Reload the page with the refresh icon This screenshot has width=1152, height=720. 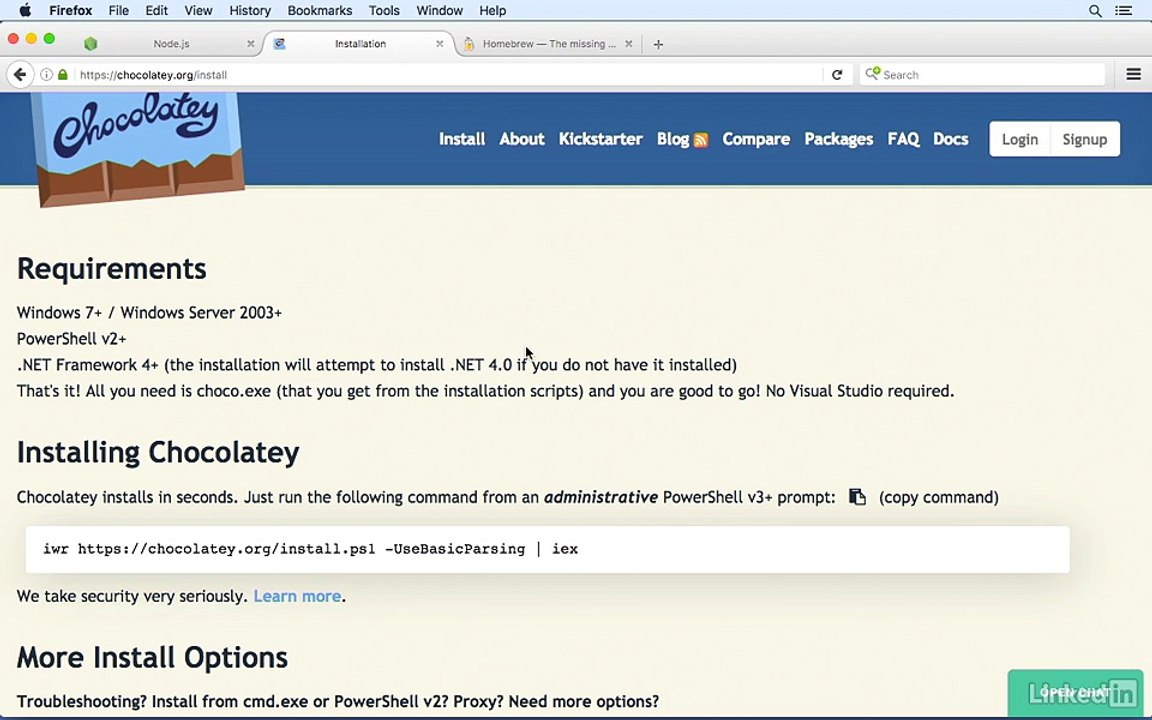837,74
